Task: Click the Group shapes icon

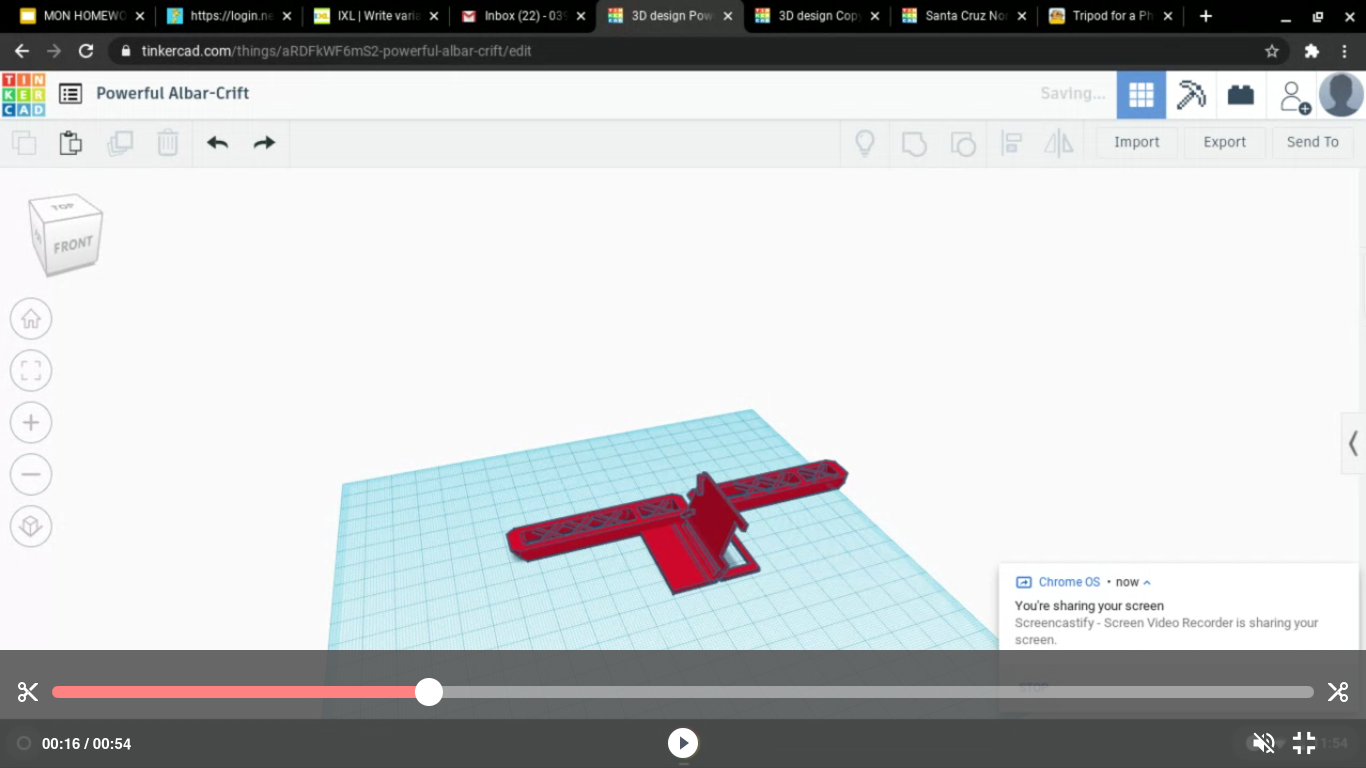Action: pyautogui.click(x=914, y=144)
